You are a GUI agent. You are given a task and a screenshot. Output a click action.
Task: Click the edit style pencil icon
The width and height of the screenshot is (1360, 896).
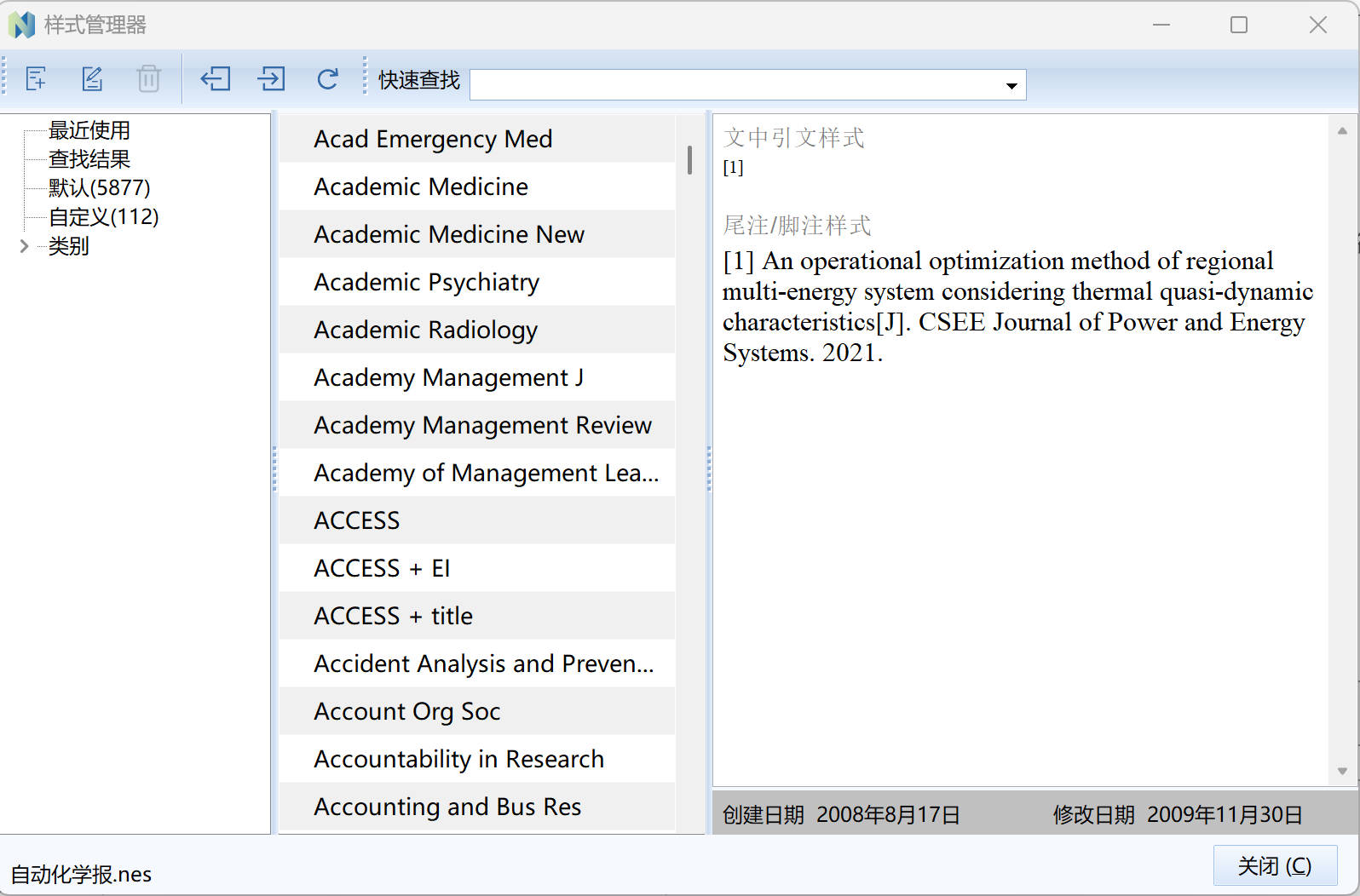tap(92, 79)
